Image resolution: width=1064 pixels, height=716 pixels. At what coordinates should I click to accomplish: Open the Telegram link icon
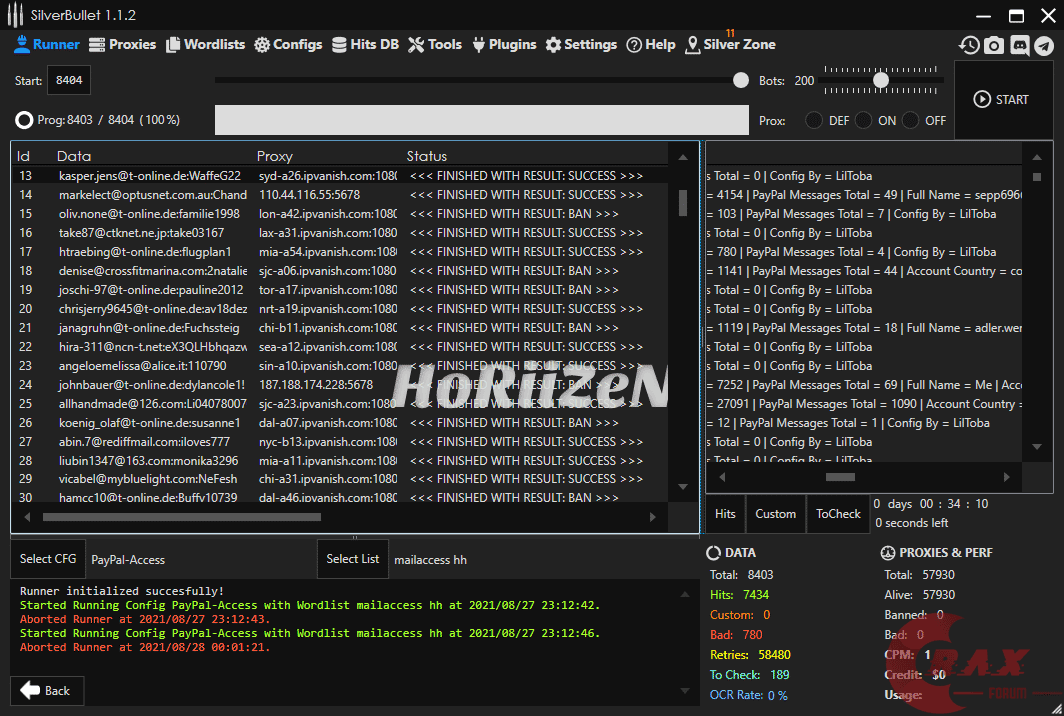tap(1044, 45)
